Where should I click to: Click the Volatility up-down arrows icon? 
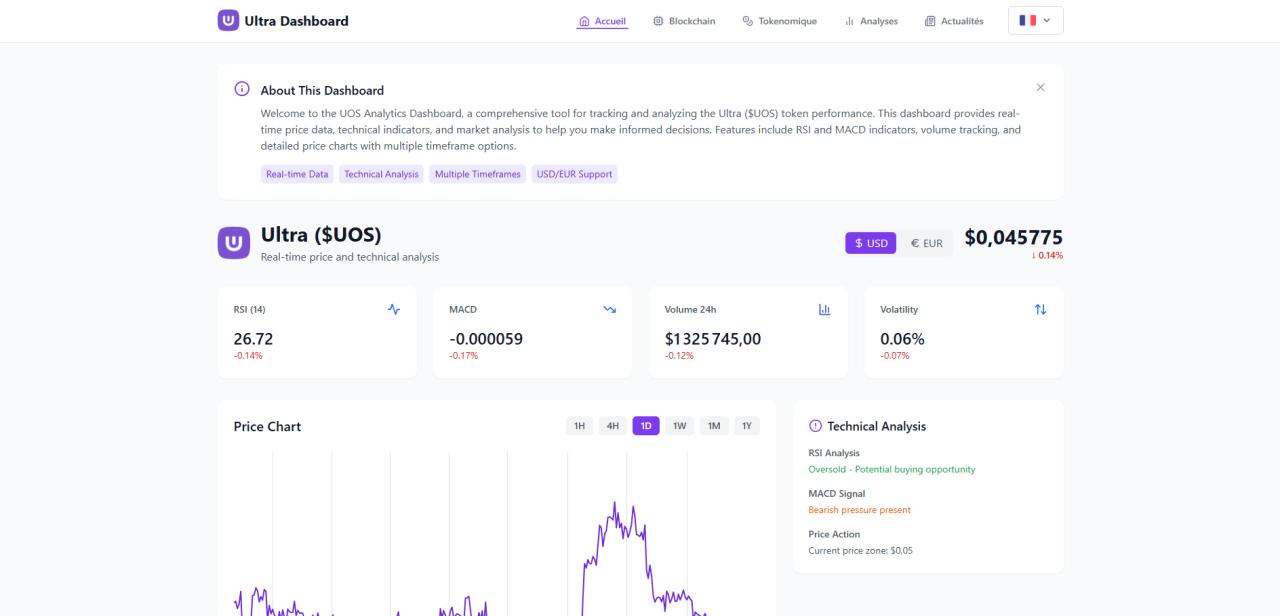[x=1040, y=309]
